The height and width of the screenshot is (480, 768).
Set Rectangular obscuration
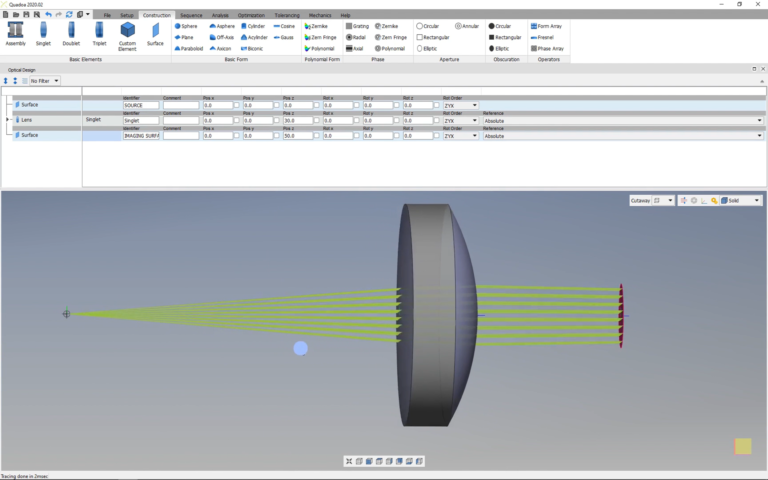click(x=504, y=37)
